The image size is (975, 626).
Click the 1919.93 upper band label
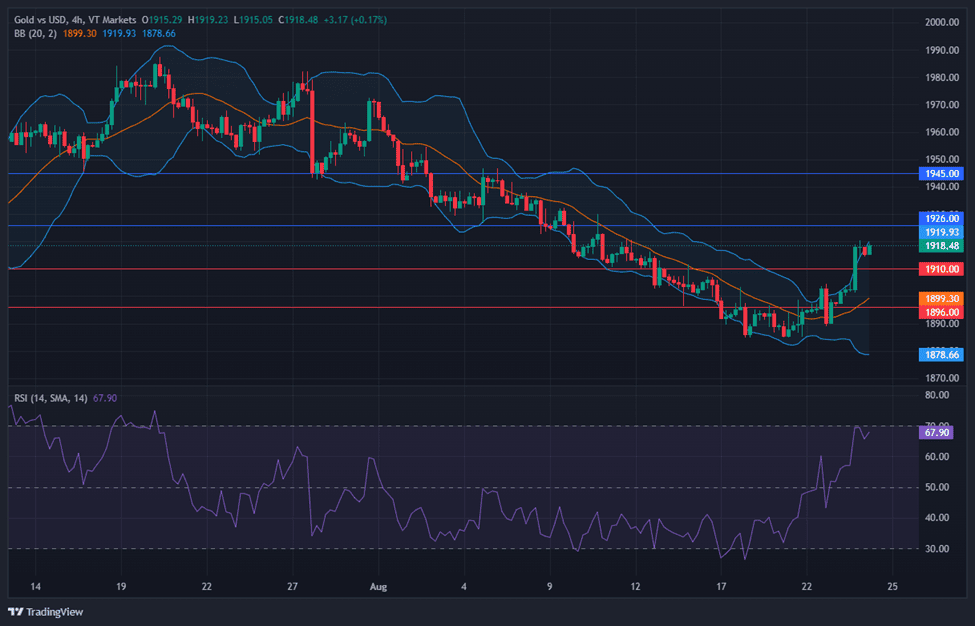[x=941, y=232]
